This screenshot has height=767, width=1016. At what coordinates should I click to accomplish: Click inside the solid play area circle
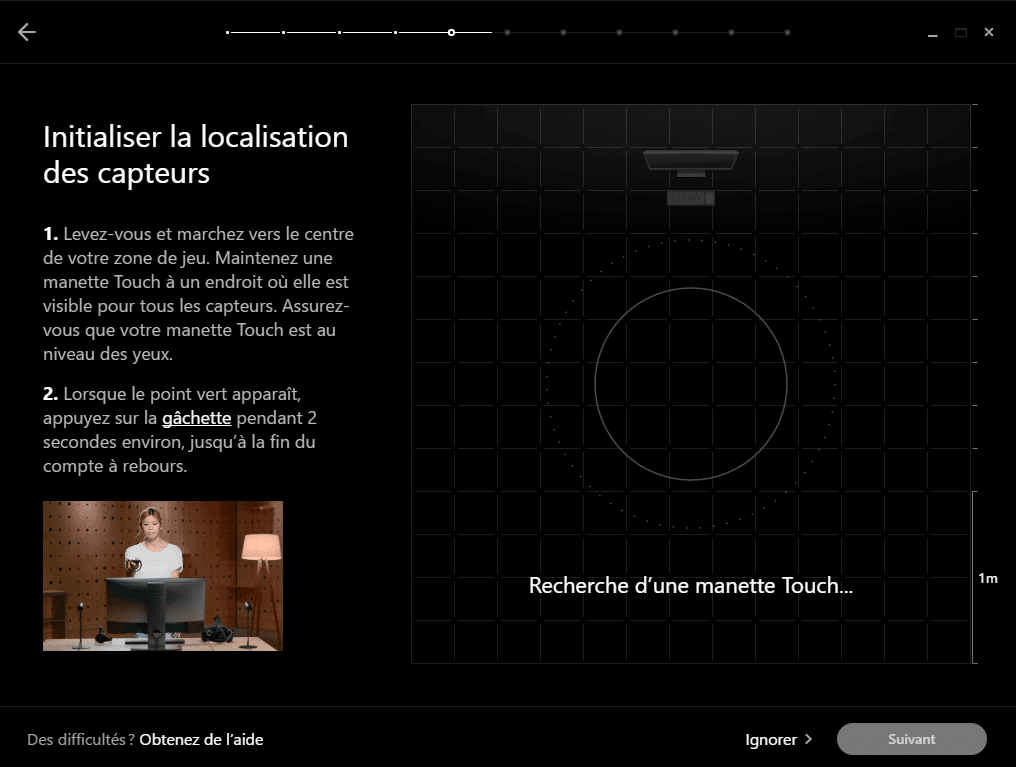tap(690, 384)
